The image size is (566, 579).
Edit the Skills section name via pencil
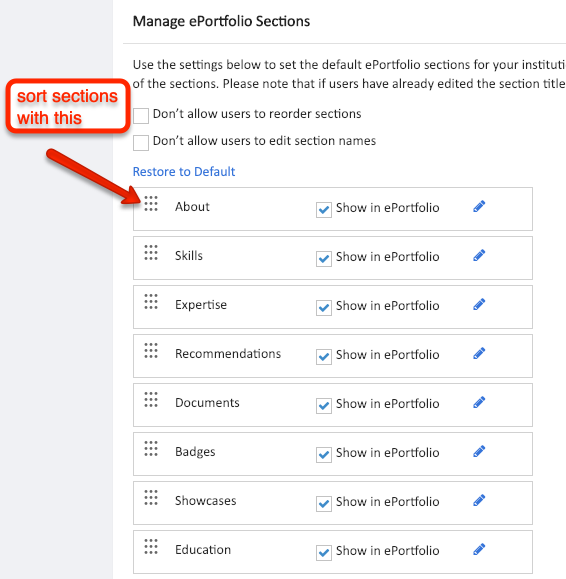479,256
